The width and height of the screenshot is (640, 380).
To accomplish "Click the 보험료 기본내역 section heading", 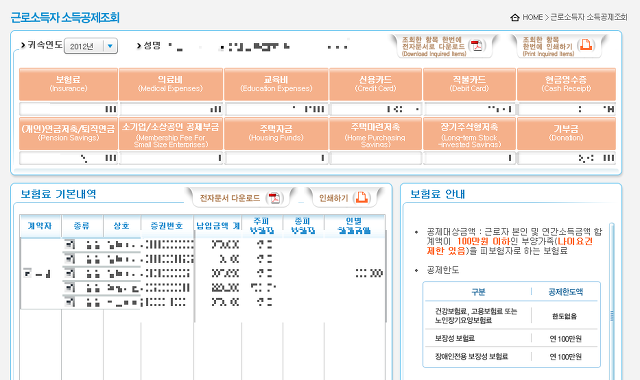I will (x=58, y=194).
